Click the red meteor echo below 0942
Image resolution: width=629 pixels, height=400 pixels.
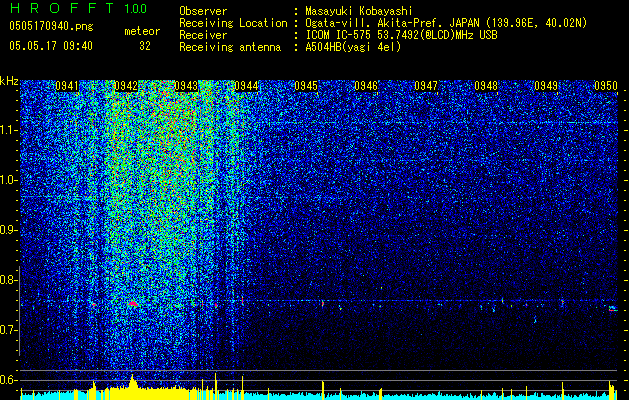[x=133, y=305]
